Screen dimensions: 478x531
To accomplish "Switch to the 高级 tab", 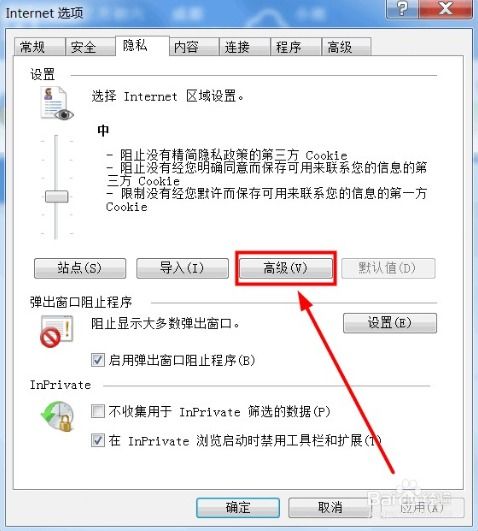I will (x=346, y=47).
